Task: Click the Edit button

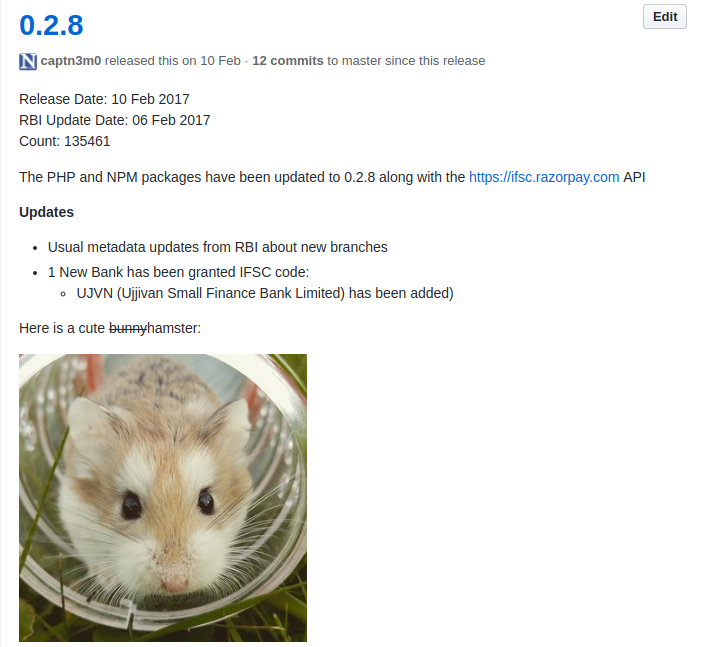Action: (664, 17)
